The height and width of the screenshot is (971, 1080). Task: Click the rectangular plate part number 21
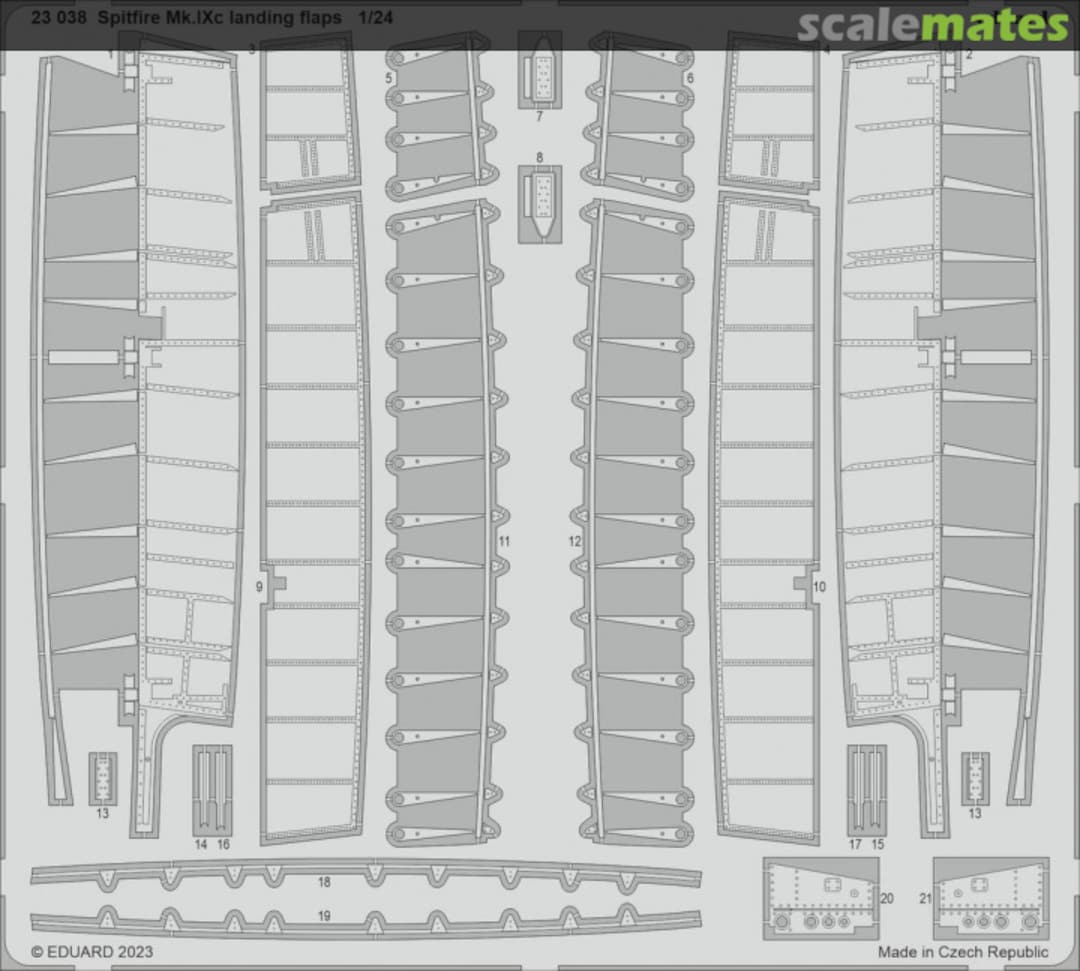pos(990,897)
